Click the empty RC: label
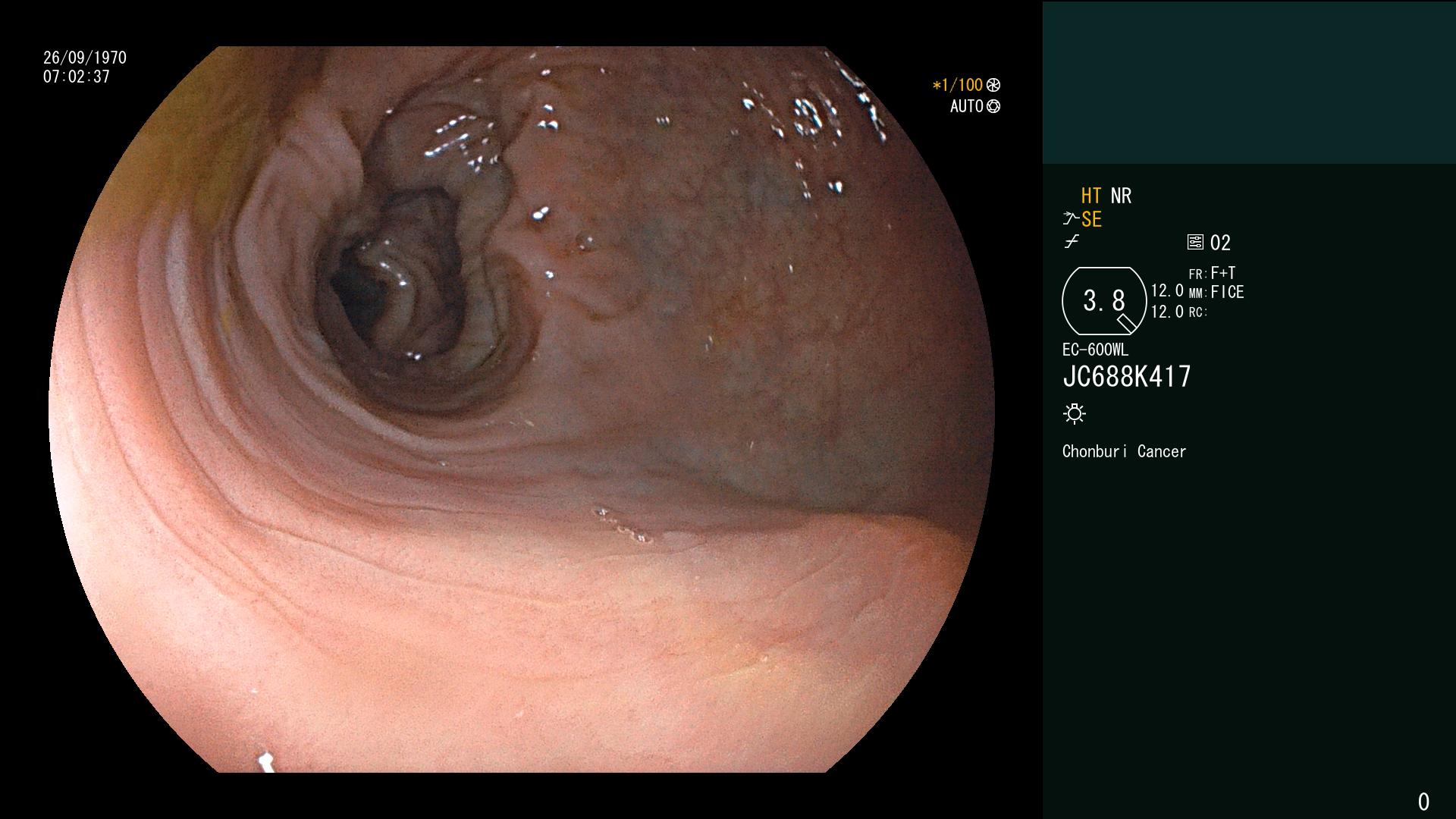 pyautogui.click(x=1198, y=312)
